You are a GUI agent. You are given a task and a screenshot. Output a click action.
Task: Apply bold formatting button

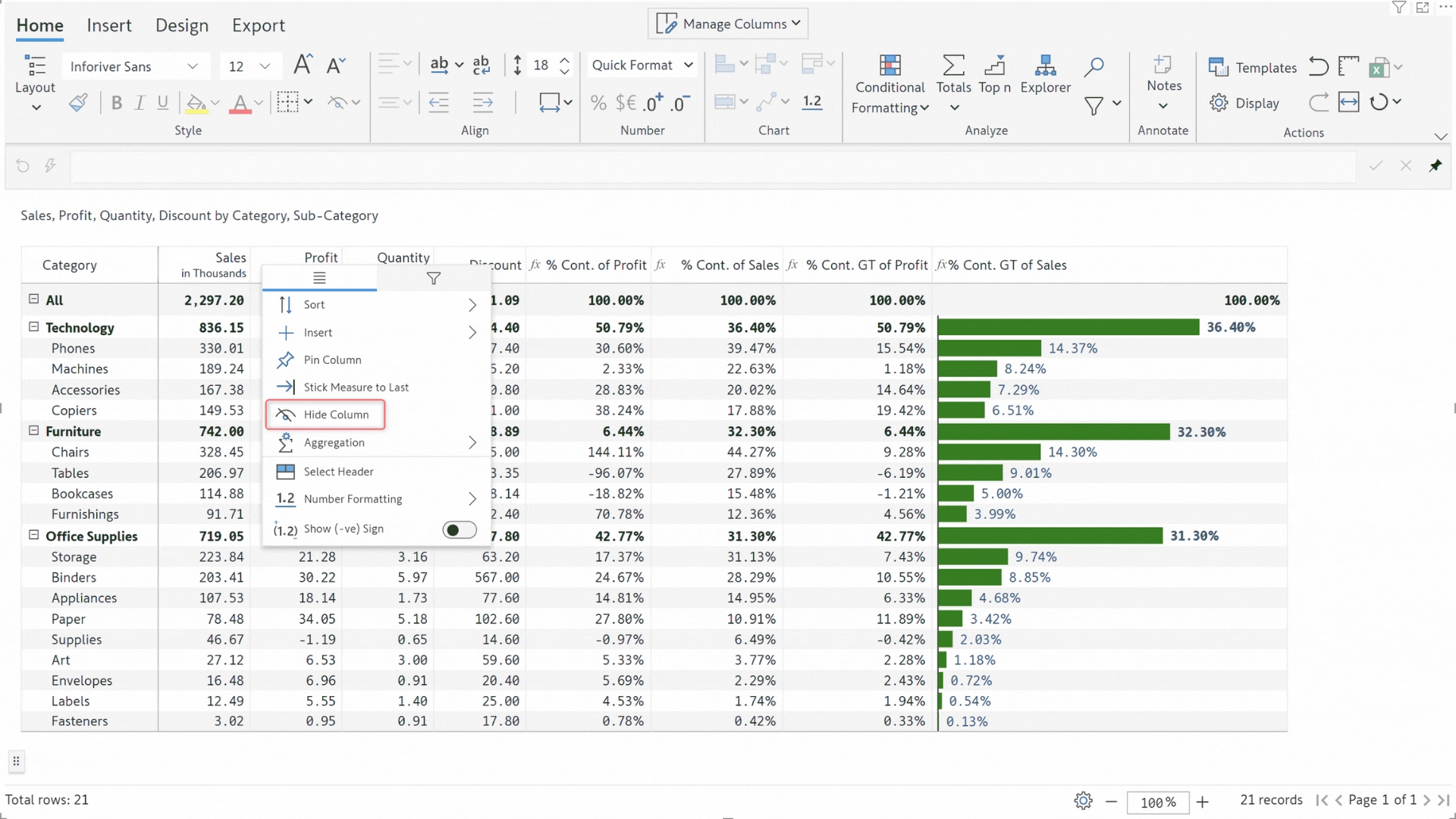[116, 103]
